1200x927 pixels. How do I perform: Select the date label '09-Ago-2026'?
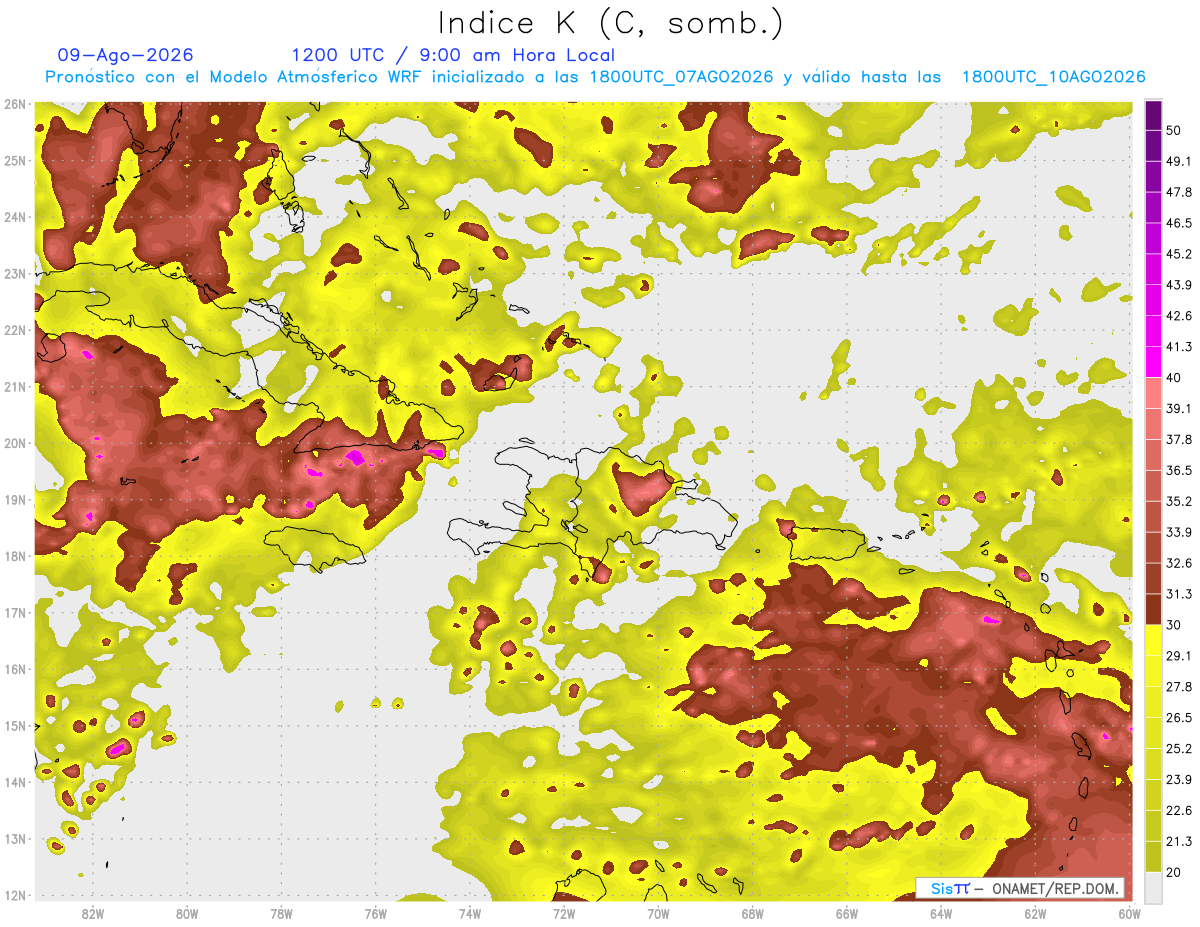[x=126, y=55]
